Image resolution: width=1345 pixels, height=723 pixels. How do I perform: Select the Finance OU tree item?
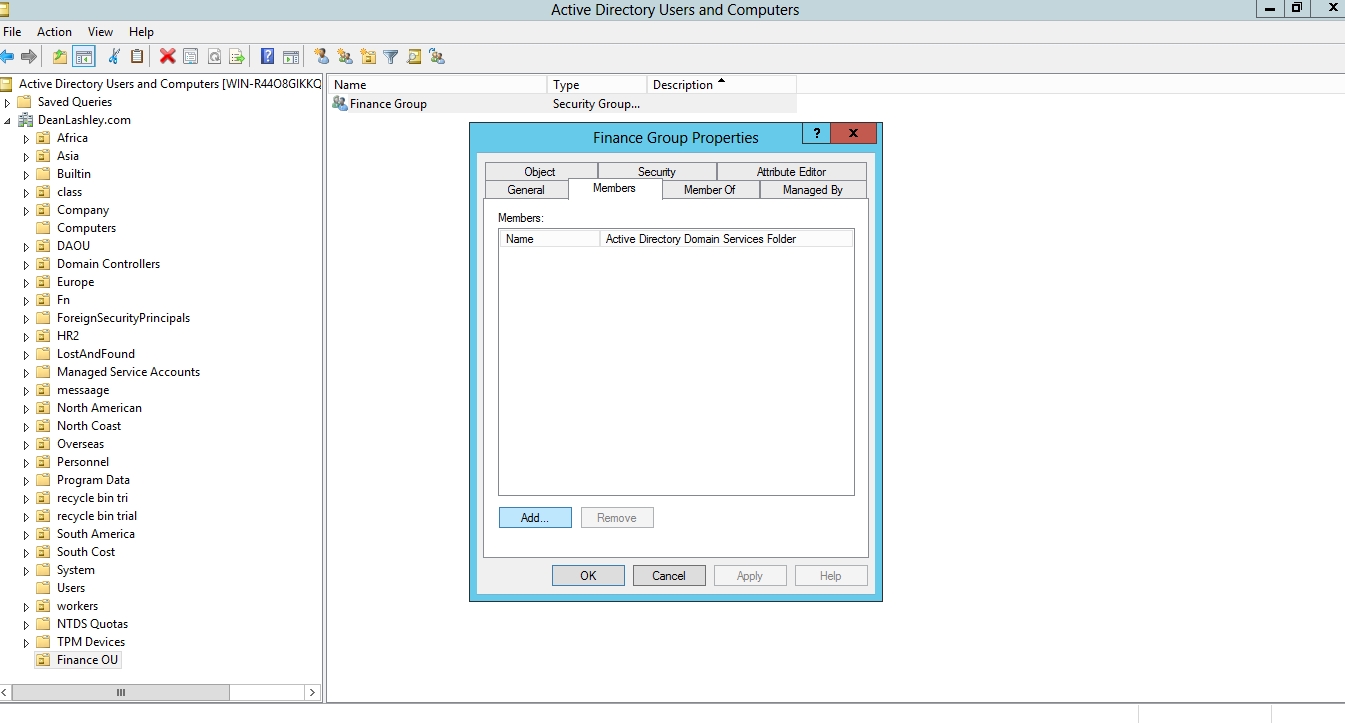[x=87, y=660]
